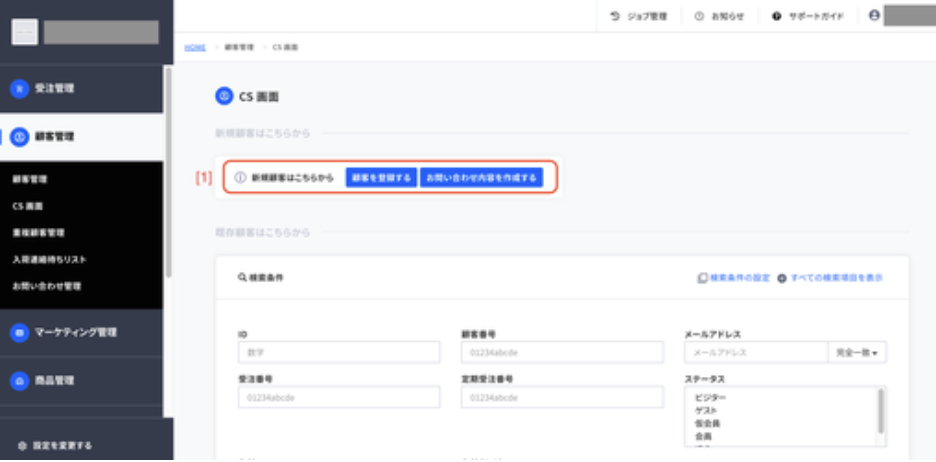Click the マーケティング管理 sidebar icon

pos(19,332)
